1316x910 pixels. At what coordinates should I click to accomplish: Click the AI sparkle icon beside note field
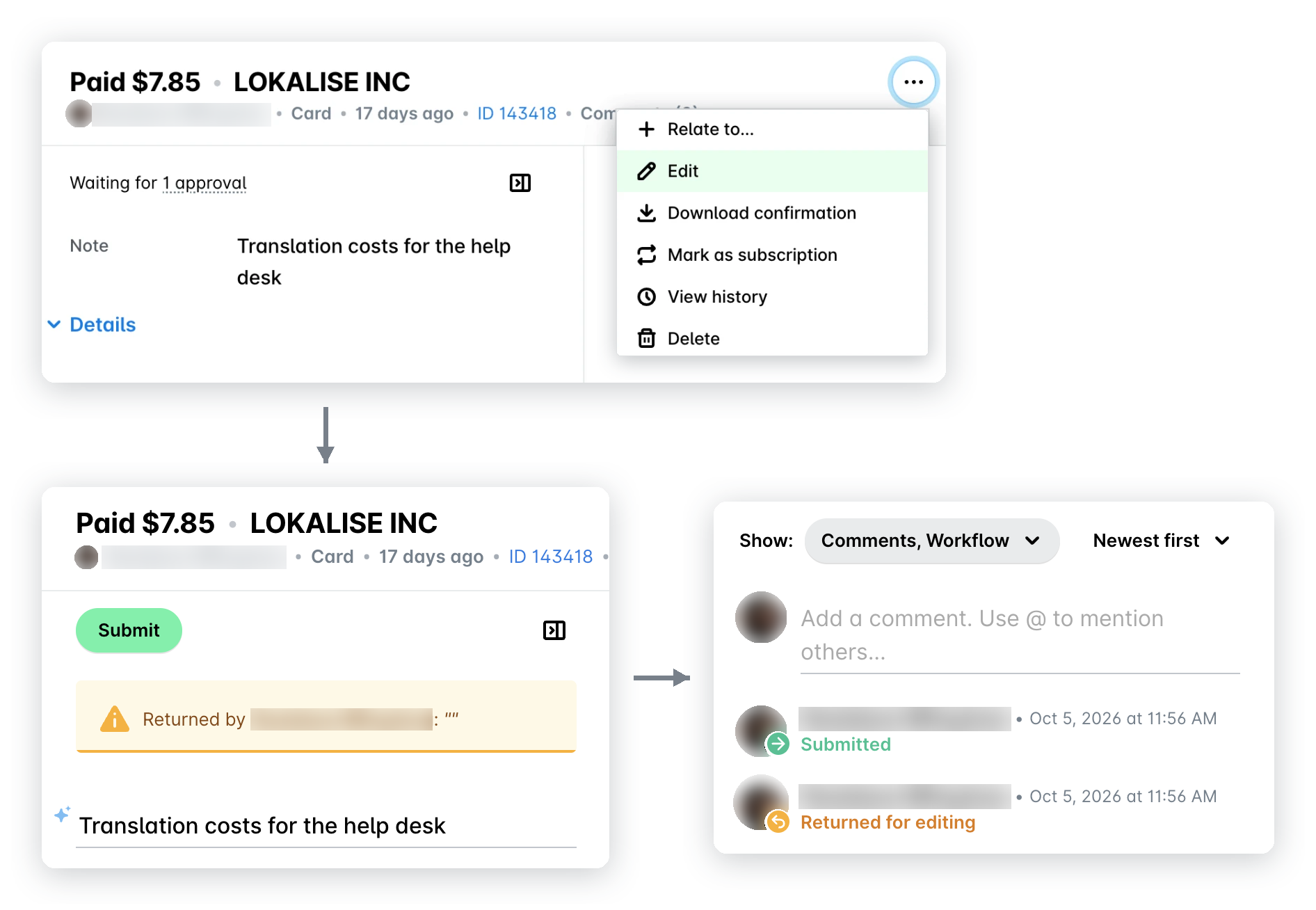(x=63, y=814)
